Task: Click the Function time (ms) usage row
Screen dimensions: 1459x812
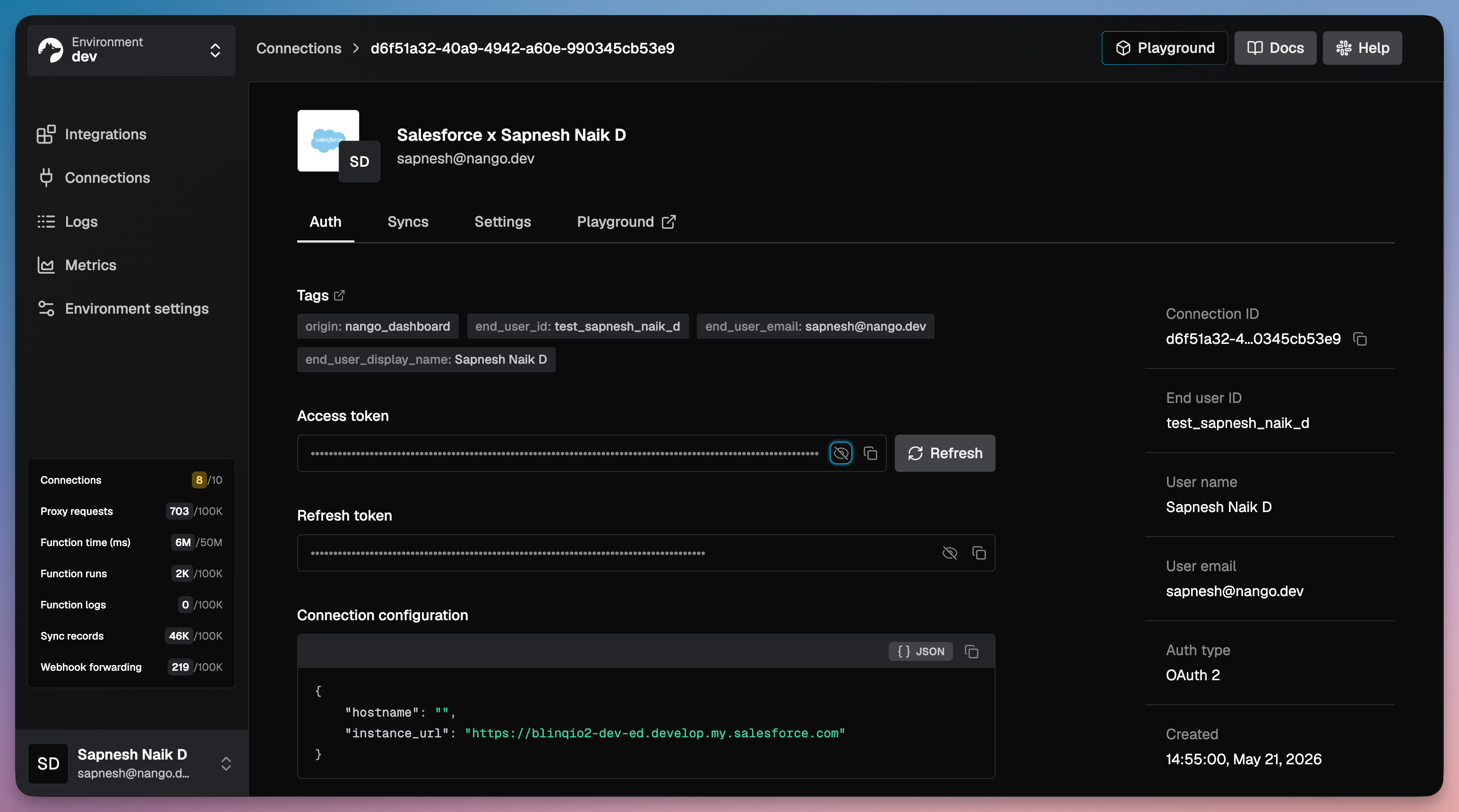Action: click(x=131, y=542)
